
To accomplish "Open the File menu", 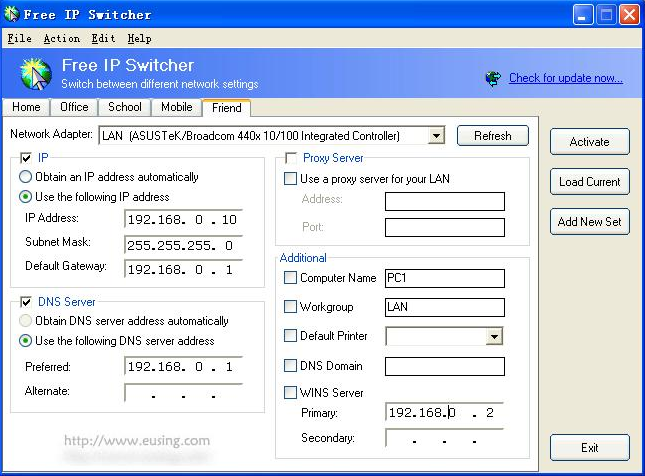I will [19, 39].
